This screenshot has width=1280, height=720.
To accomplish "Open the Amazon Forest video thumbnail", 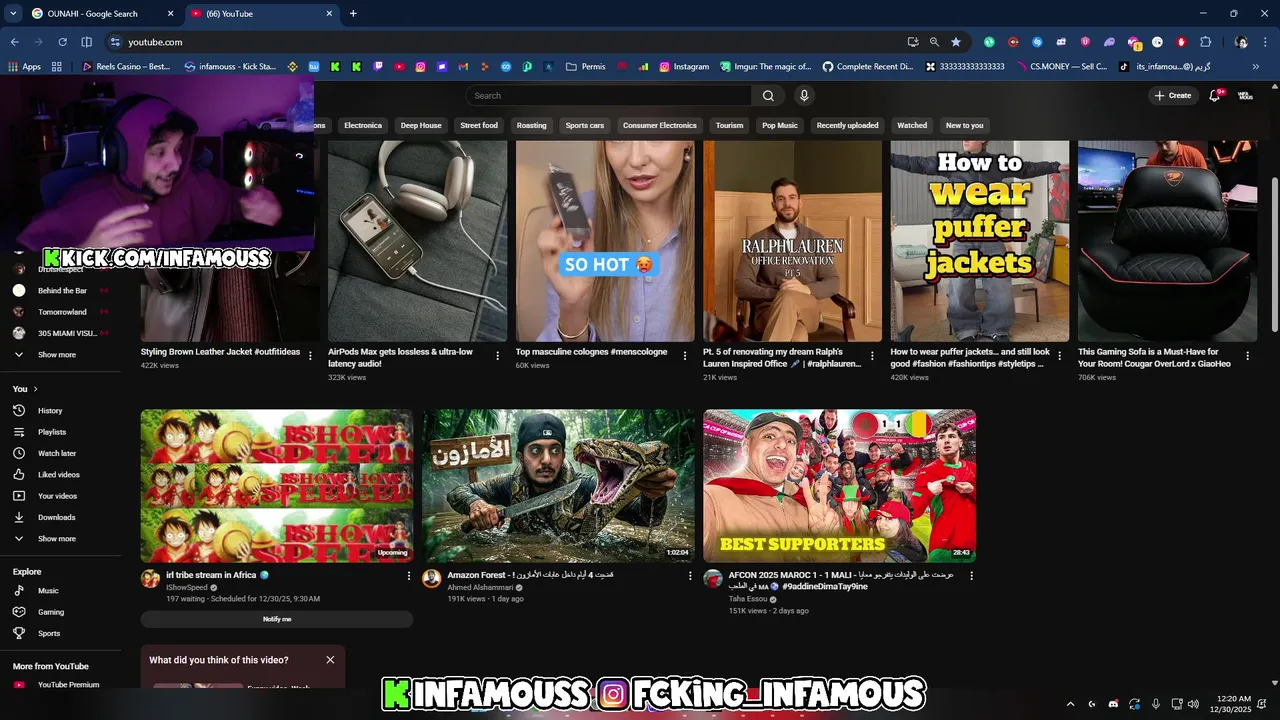I will coord(558,486).
